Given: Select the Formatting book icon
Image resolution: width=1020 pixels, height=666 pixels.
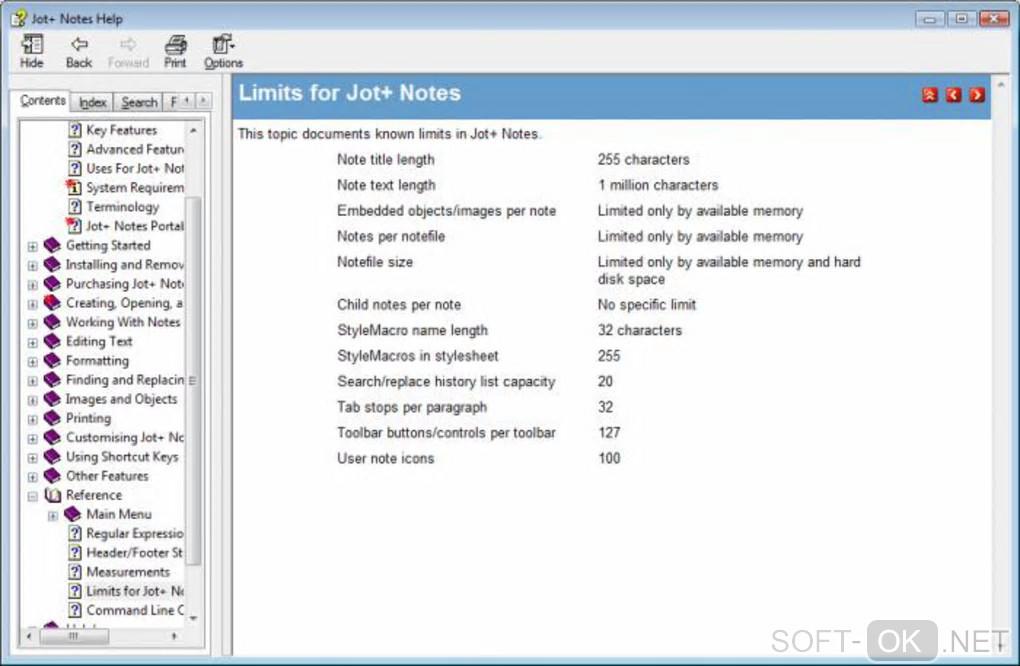Looking at the screenshot, I should [x=52, y=360].
